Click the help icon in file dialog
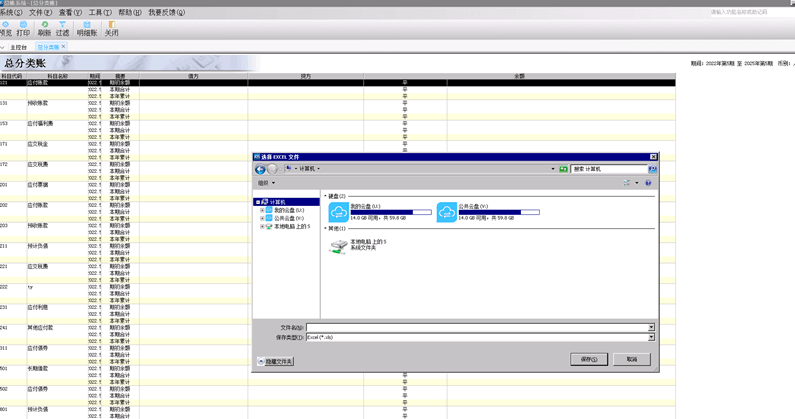Image resolution: width=795 pixels, height=419 pixels. [648, 183]
